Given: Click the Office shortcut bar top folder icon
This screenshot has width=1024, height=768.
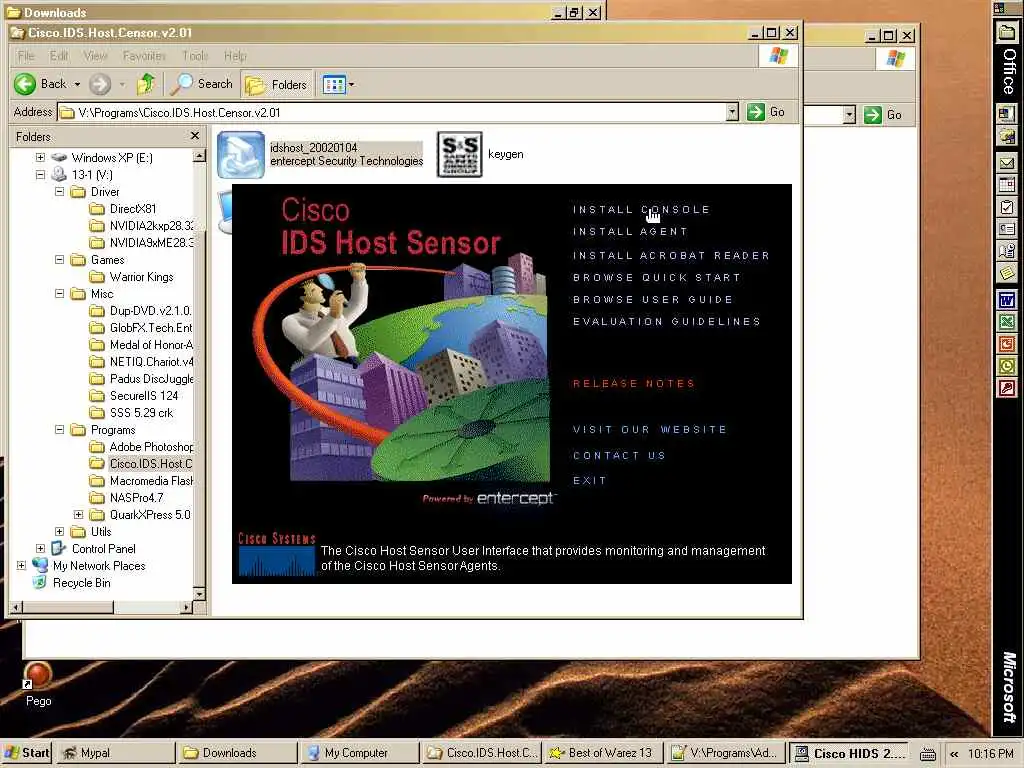Looking at the screenshot, I should [x=1006, y=31].
